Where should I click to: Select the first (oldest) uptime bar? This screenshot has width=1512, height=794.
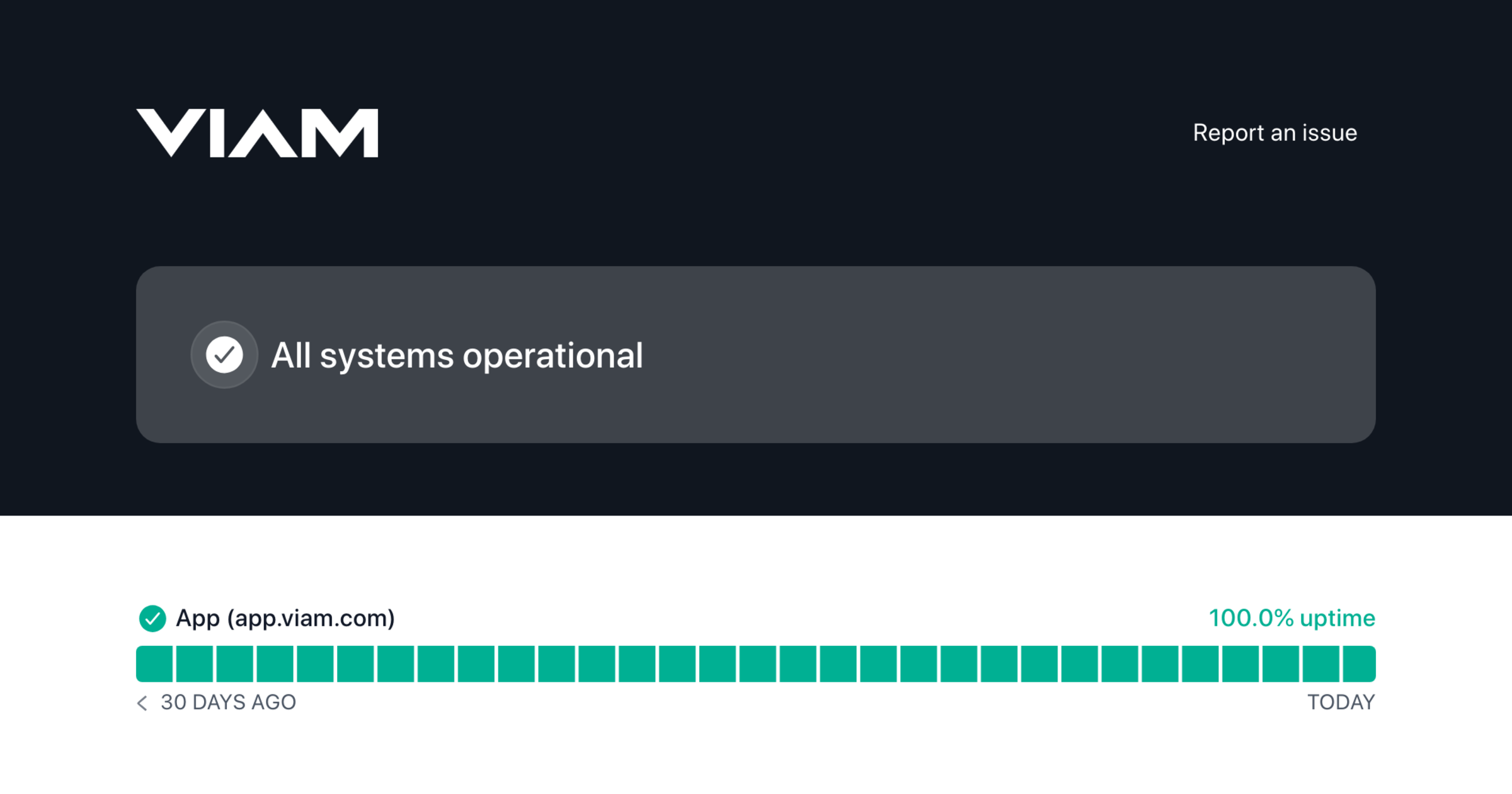pos(154,664)
